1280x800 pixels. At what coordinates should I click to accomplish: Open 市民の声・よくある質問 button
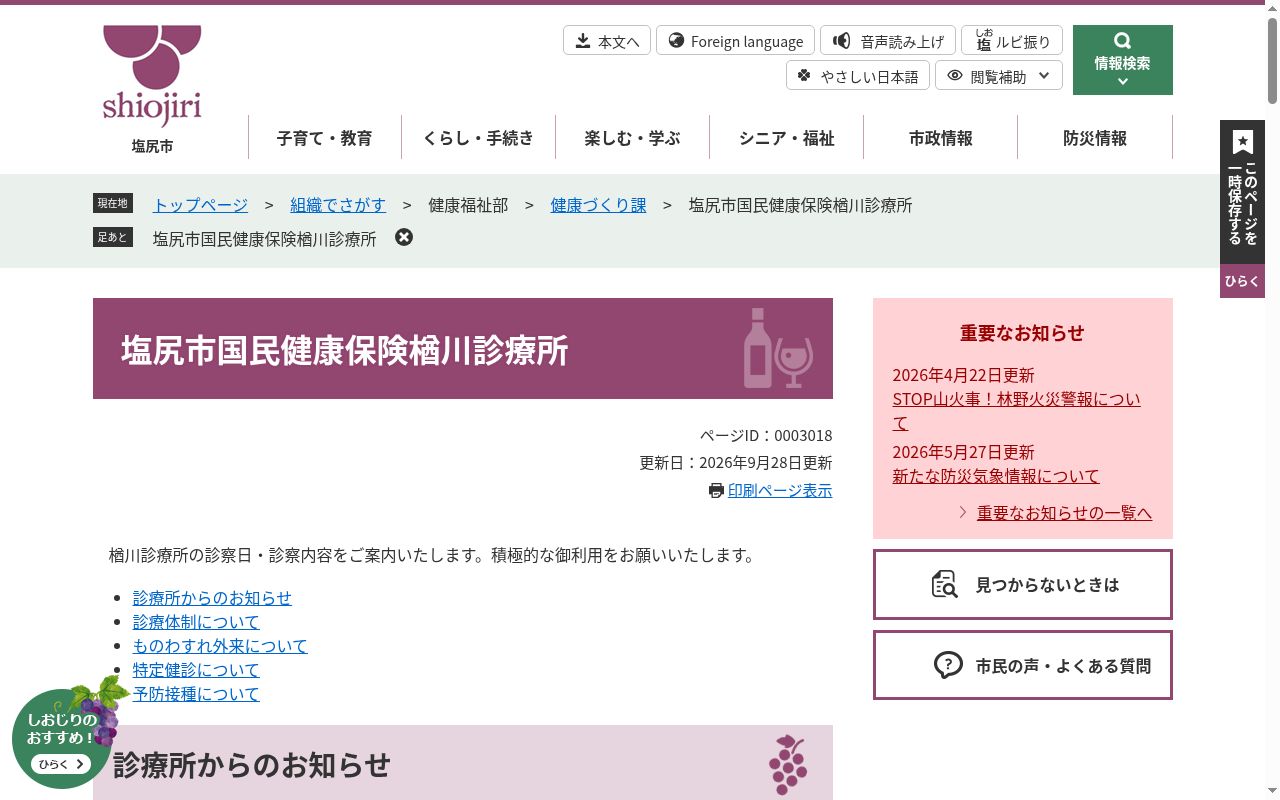[1023, 665]
